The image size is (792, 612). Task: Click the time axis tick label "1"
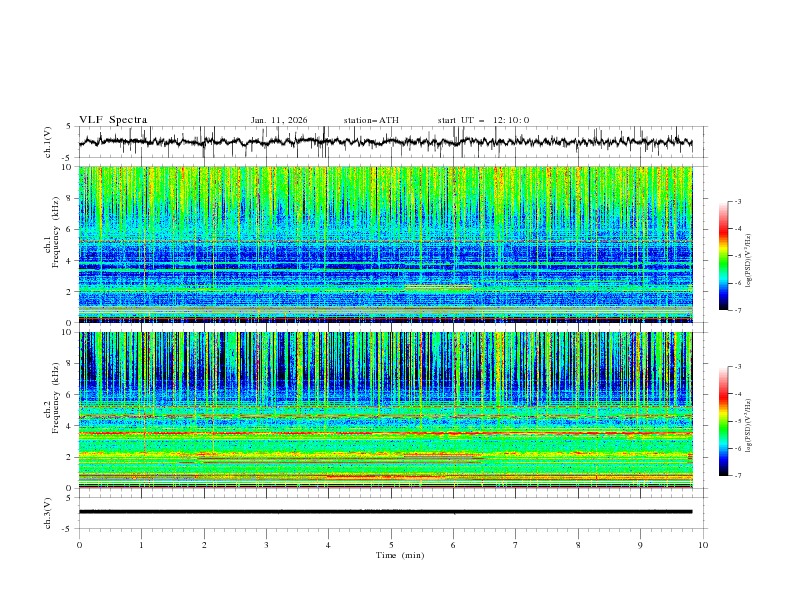tap(141, 545)
